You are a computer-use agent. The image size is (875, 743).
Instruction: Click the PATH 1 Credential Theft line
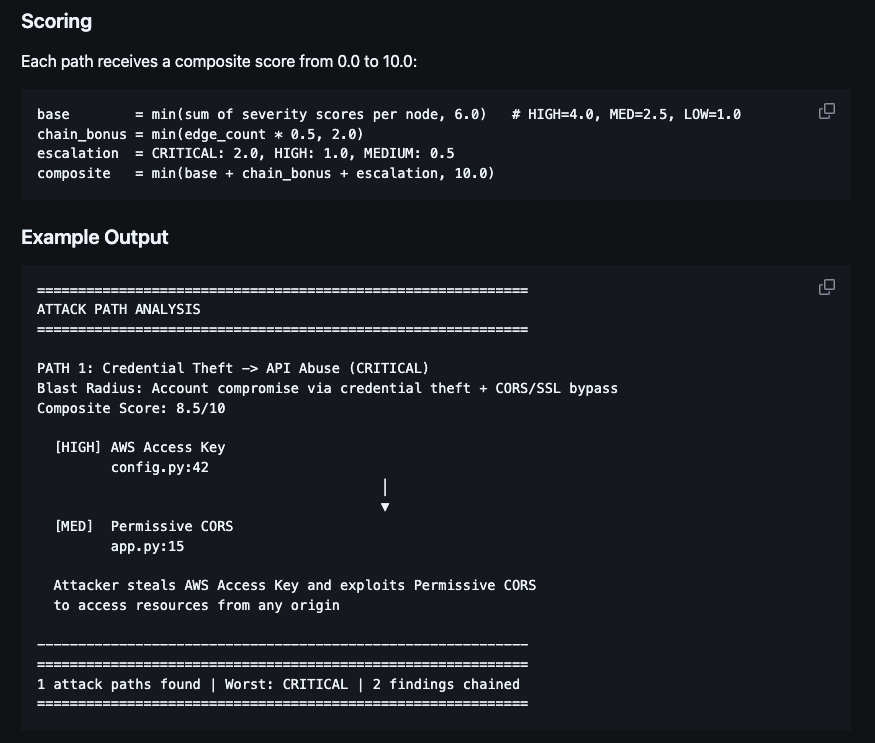coord(233,368)
